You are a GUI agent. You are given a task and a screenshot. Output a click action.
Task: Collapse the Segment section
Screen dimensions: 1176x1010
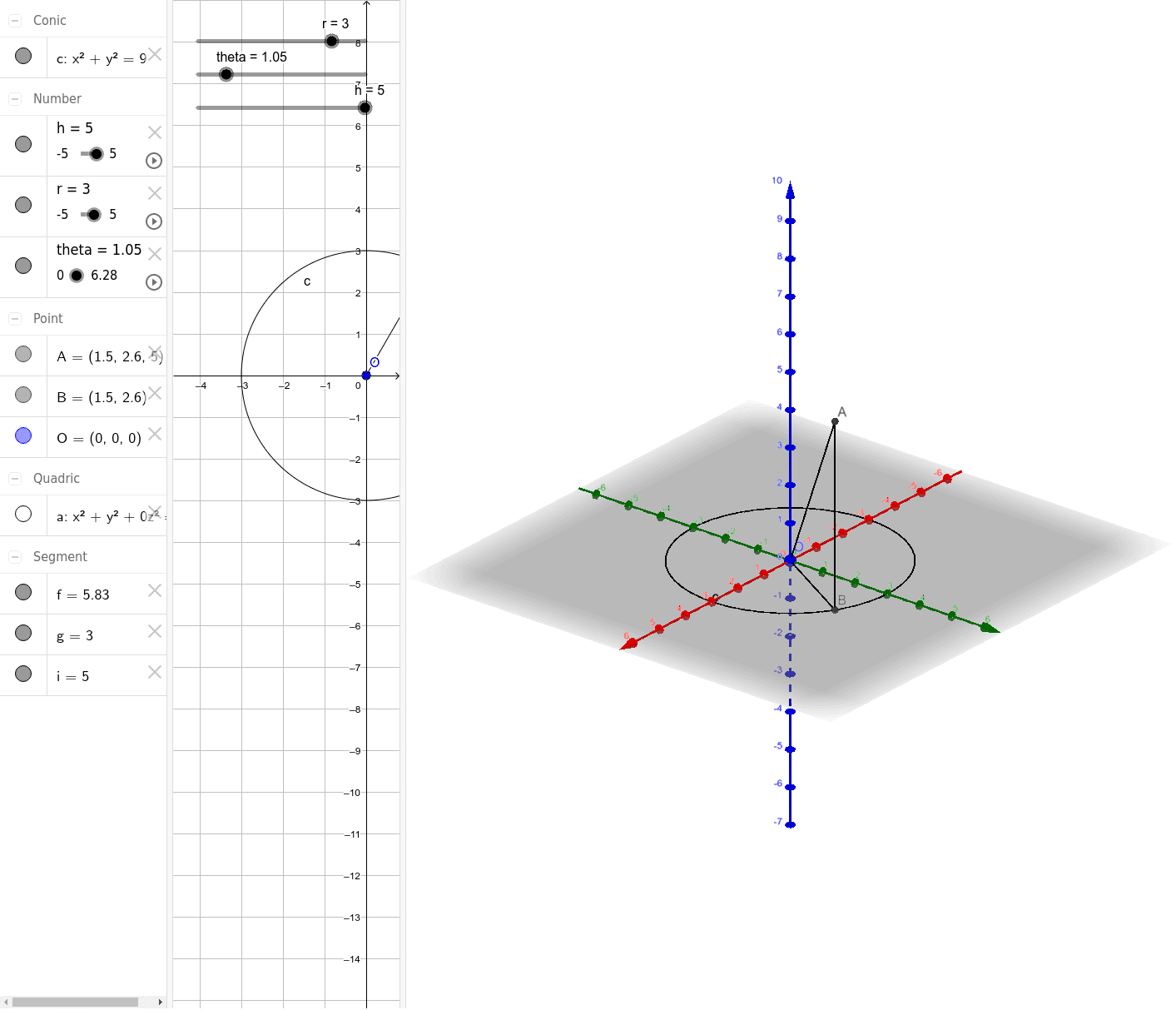[x=14, y=555]
